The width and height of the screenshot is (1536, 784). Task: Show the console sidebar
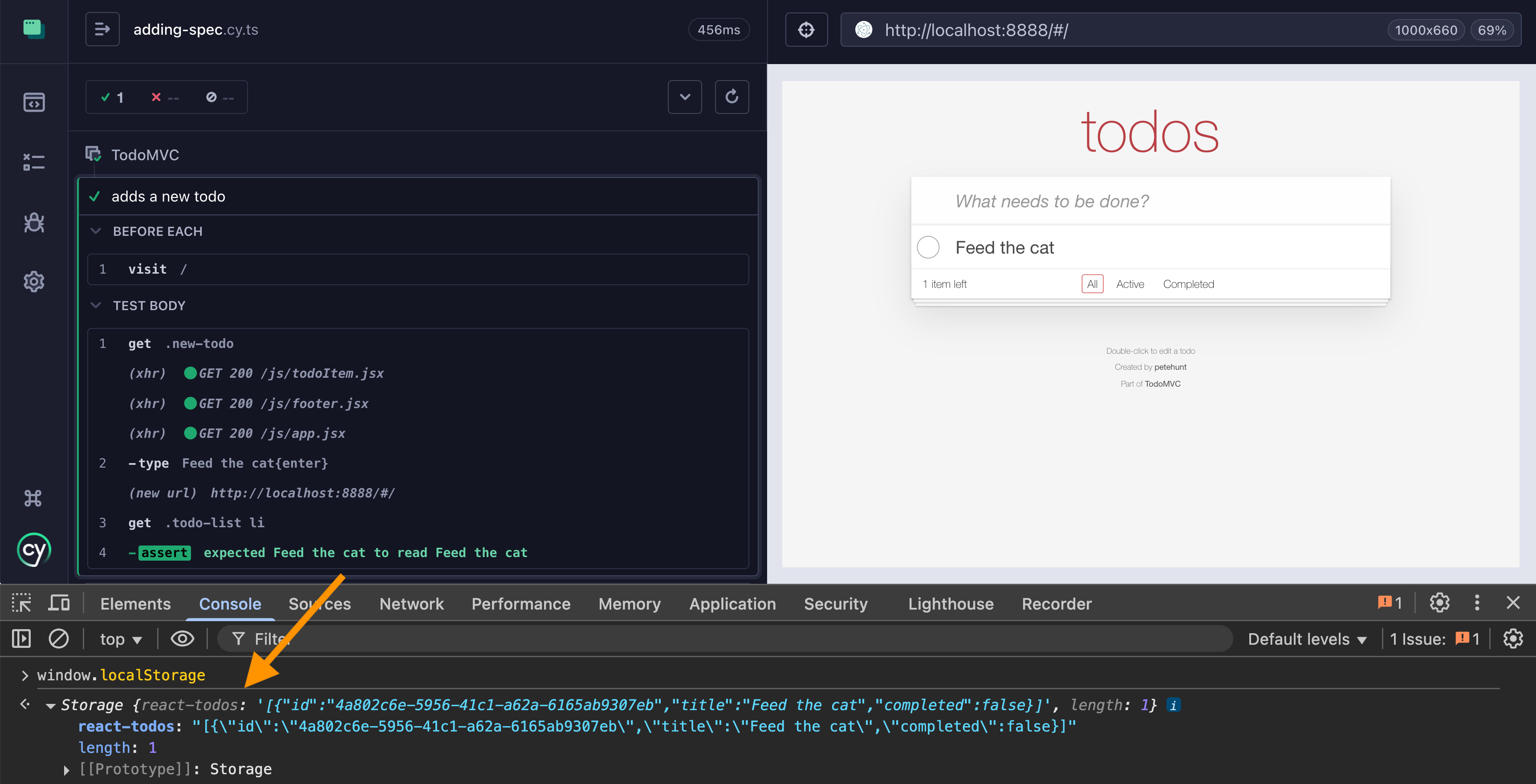click(x=21, y=639)
